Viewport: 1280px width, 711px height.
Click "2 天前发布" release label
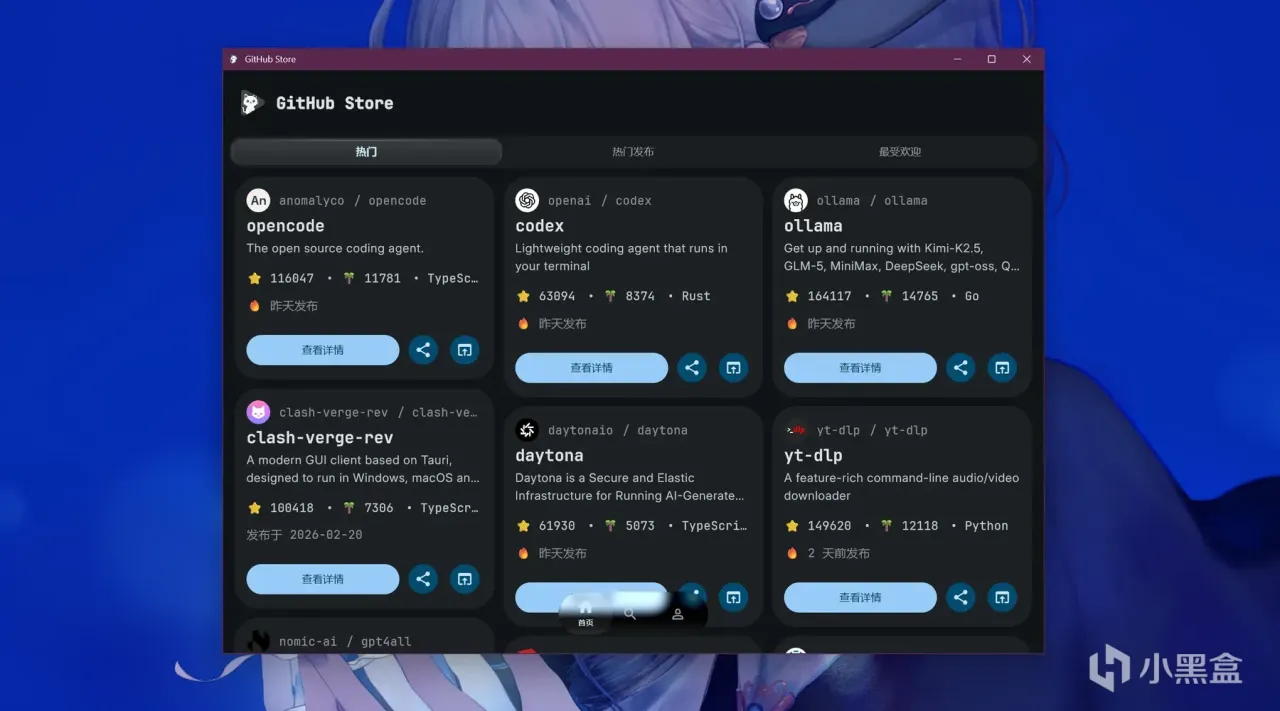pos(839,553)
